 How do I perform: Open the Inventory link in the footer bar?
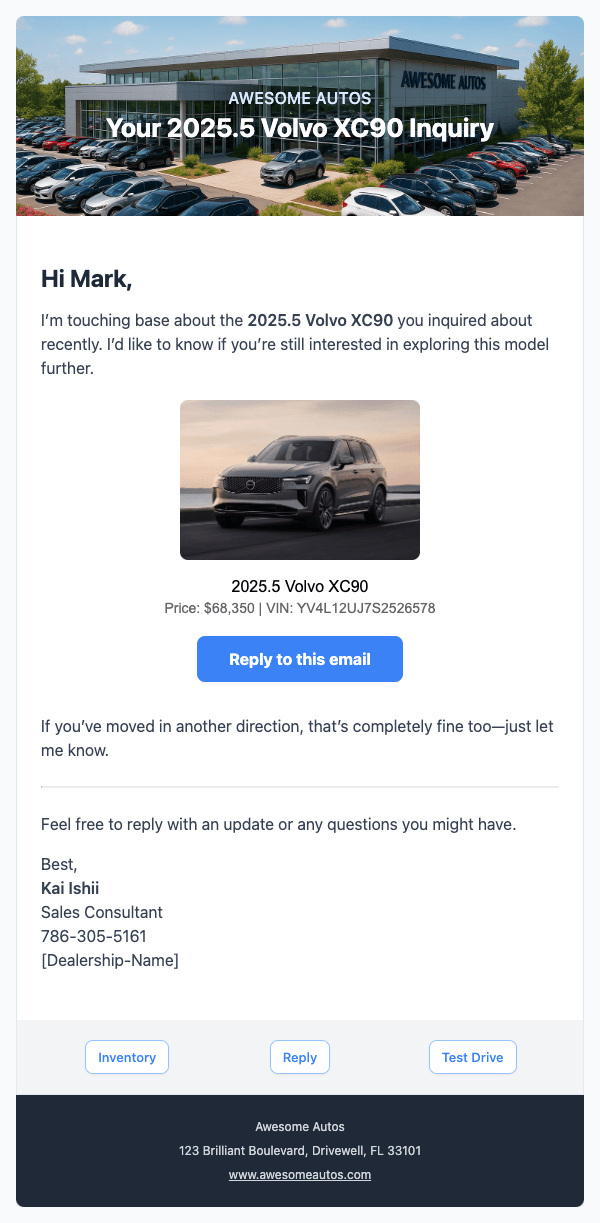pos(127,1057)
